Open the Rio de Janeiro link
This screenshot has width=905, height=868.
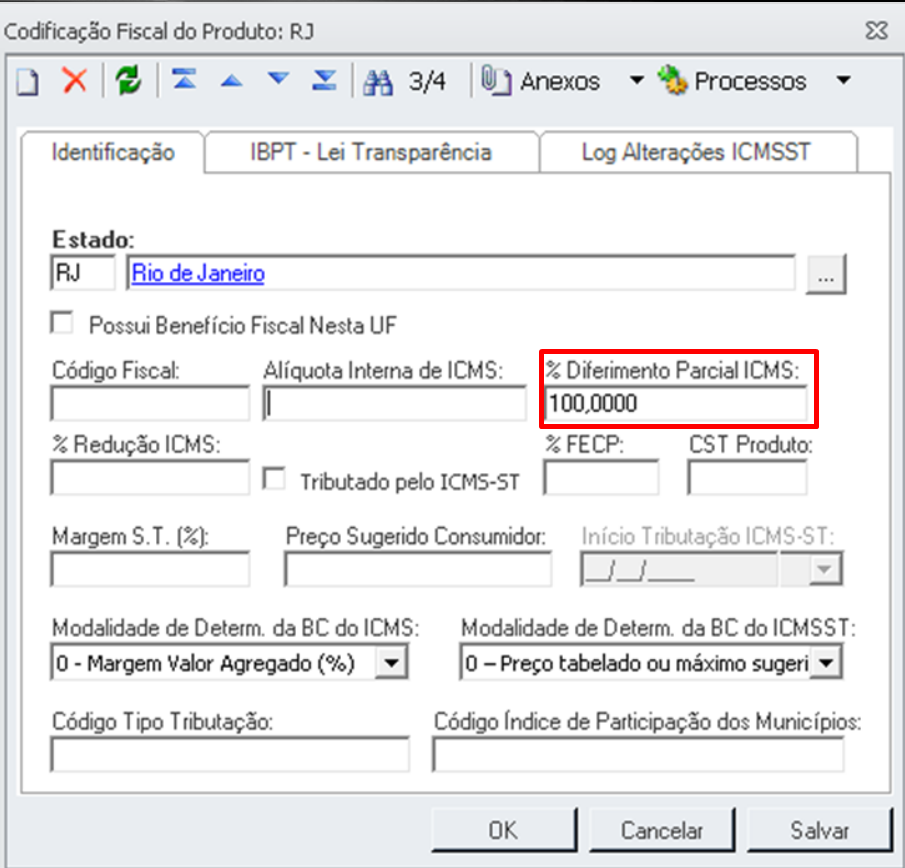point(198,273)
